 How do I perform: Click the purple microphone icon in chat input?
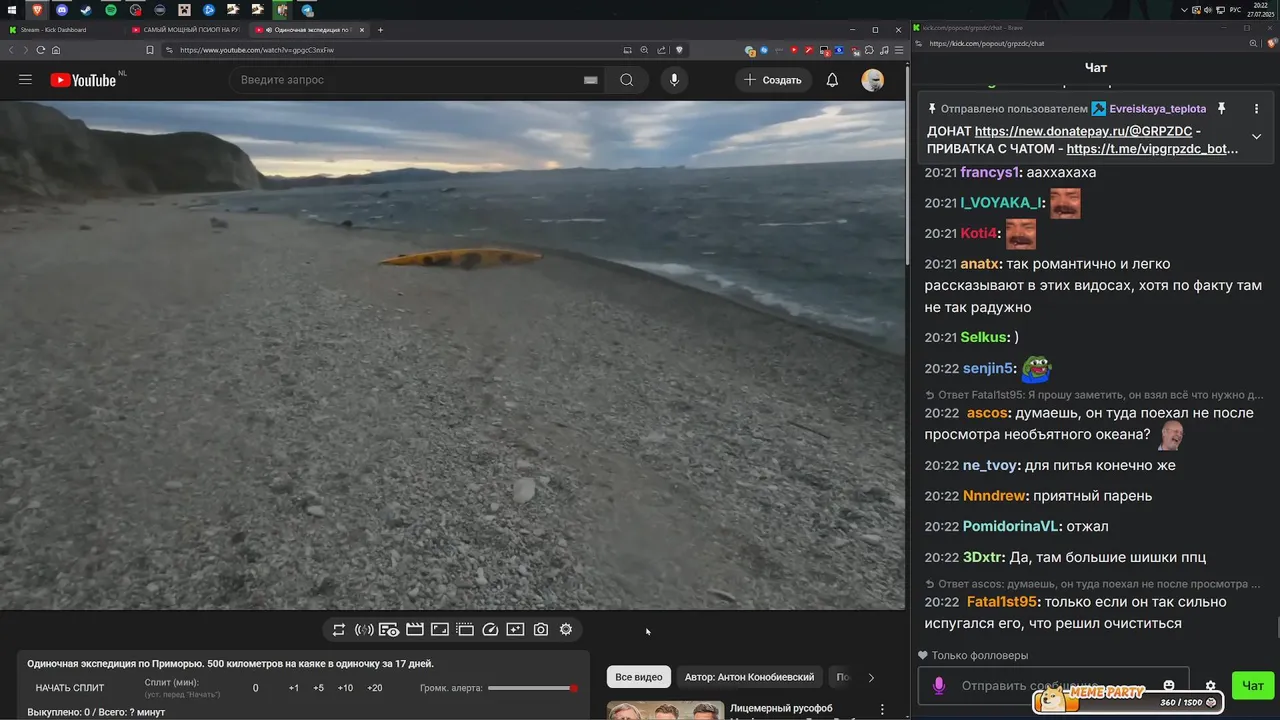[x=938, y=686]
